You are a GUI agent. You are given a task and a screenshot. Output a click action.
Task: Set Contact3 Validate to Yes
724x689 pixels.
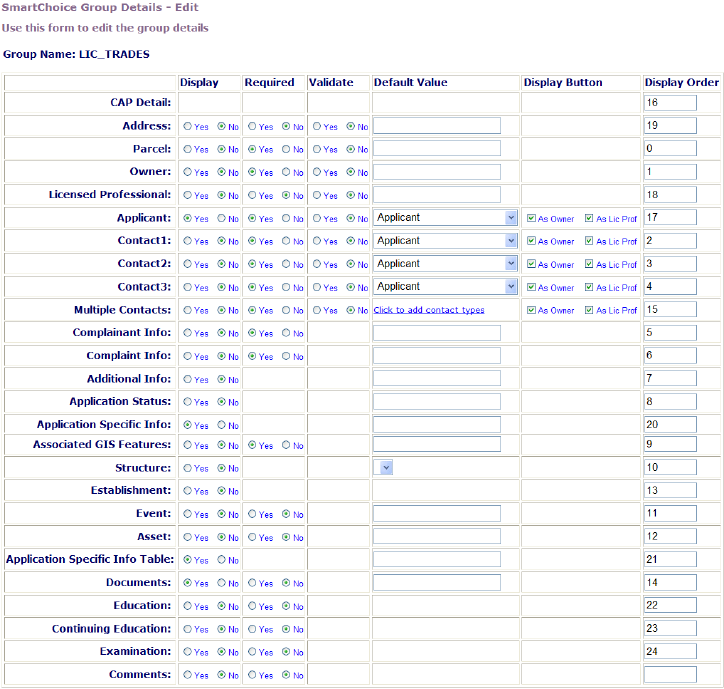[x=317, y=287]
